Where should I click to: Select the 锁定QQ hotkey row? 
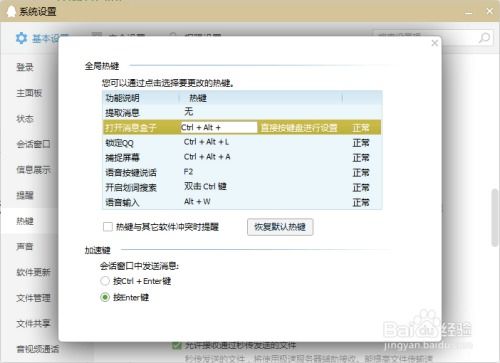(x=242, y=142)
